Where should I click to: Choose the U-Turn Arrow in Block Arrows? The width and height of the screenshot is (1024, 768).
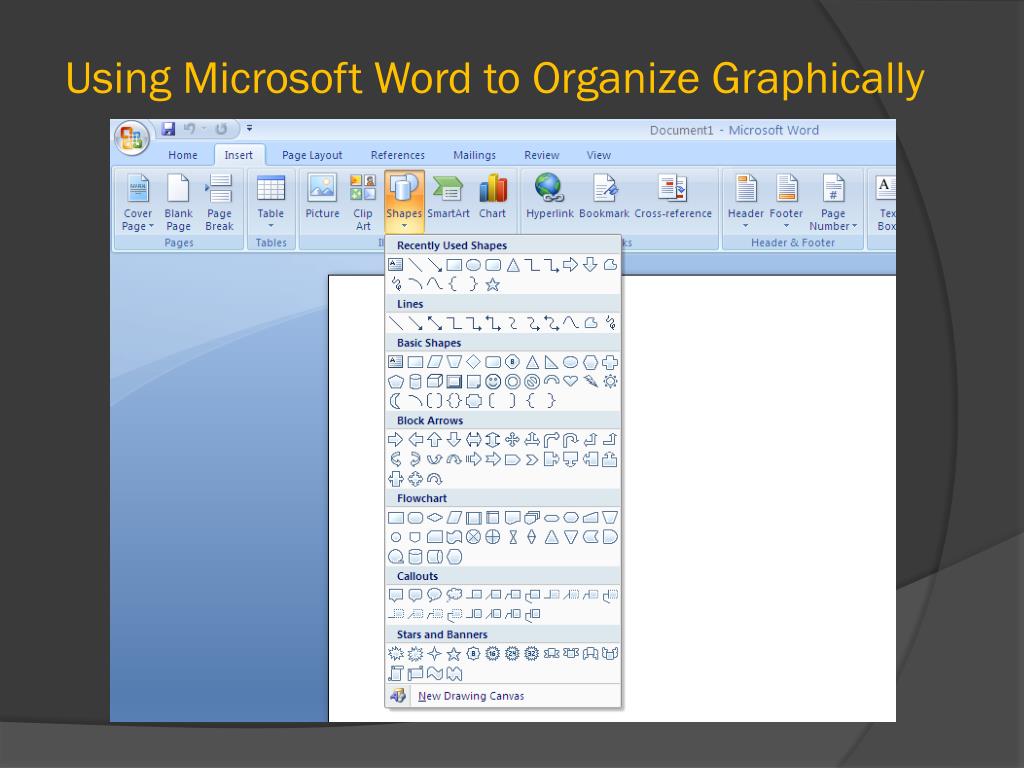571,440
